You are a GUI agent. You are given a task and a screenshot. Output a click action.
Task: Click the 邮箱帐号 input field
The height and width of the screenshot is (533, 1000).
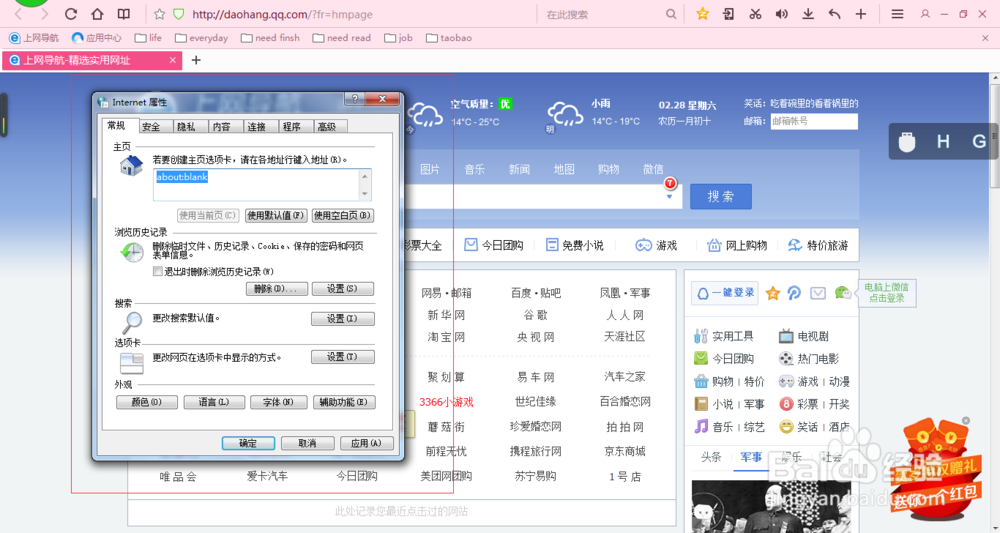[814, 121]
